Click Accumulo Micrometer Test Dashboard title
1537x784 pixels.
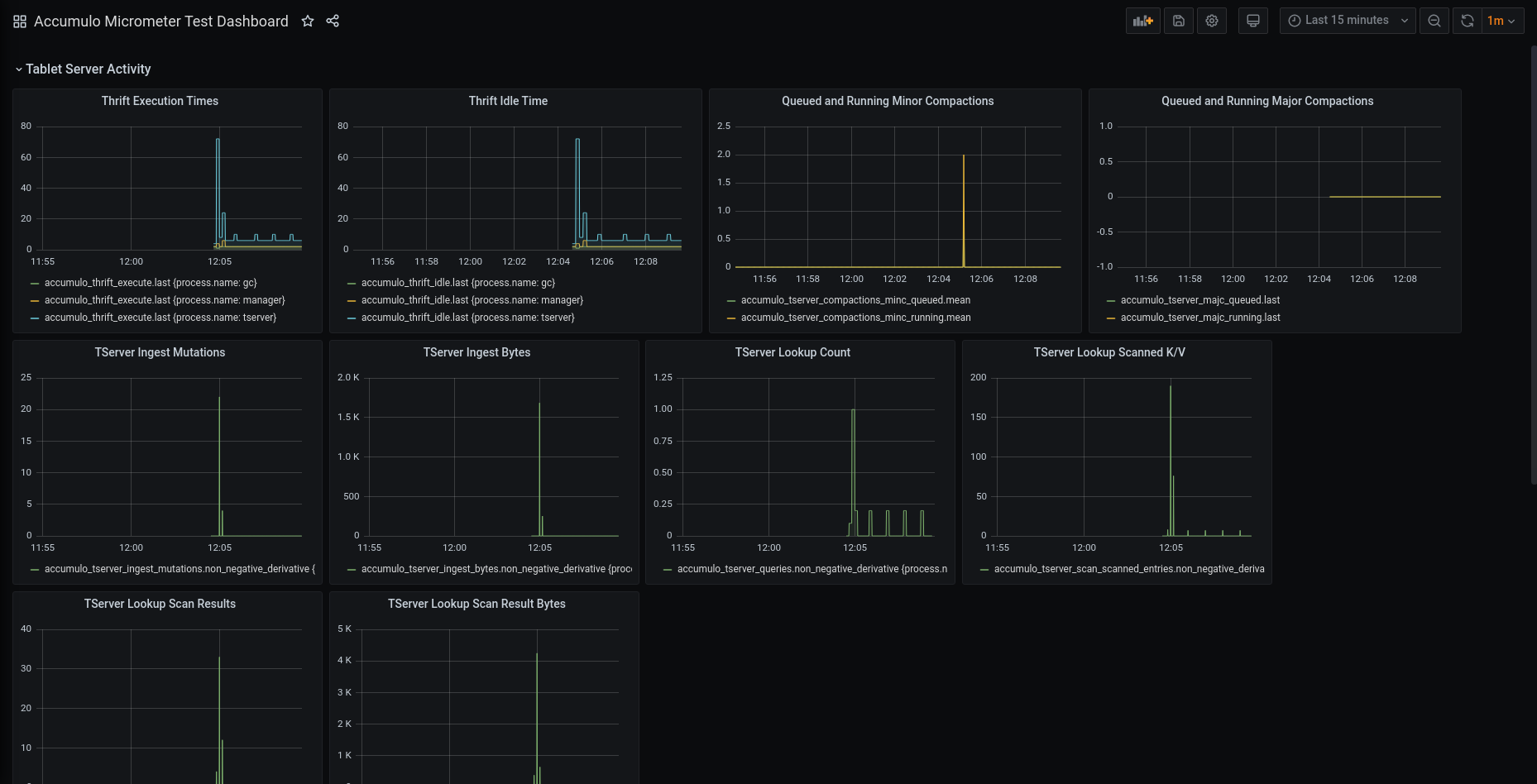pyautogui.click(x=161, y=22)
